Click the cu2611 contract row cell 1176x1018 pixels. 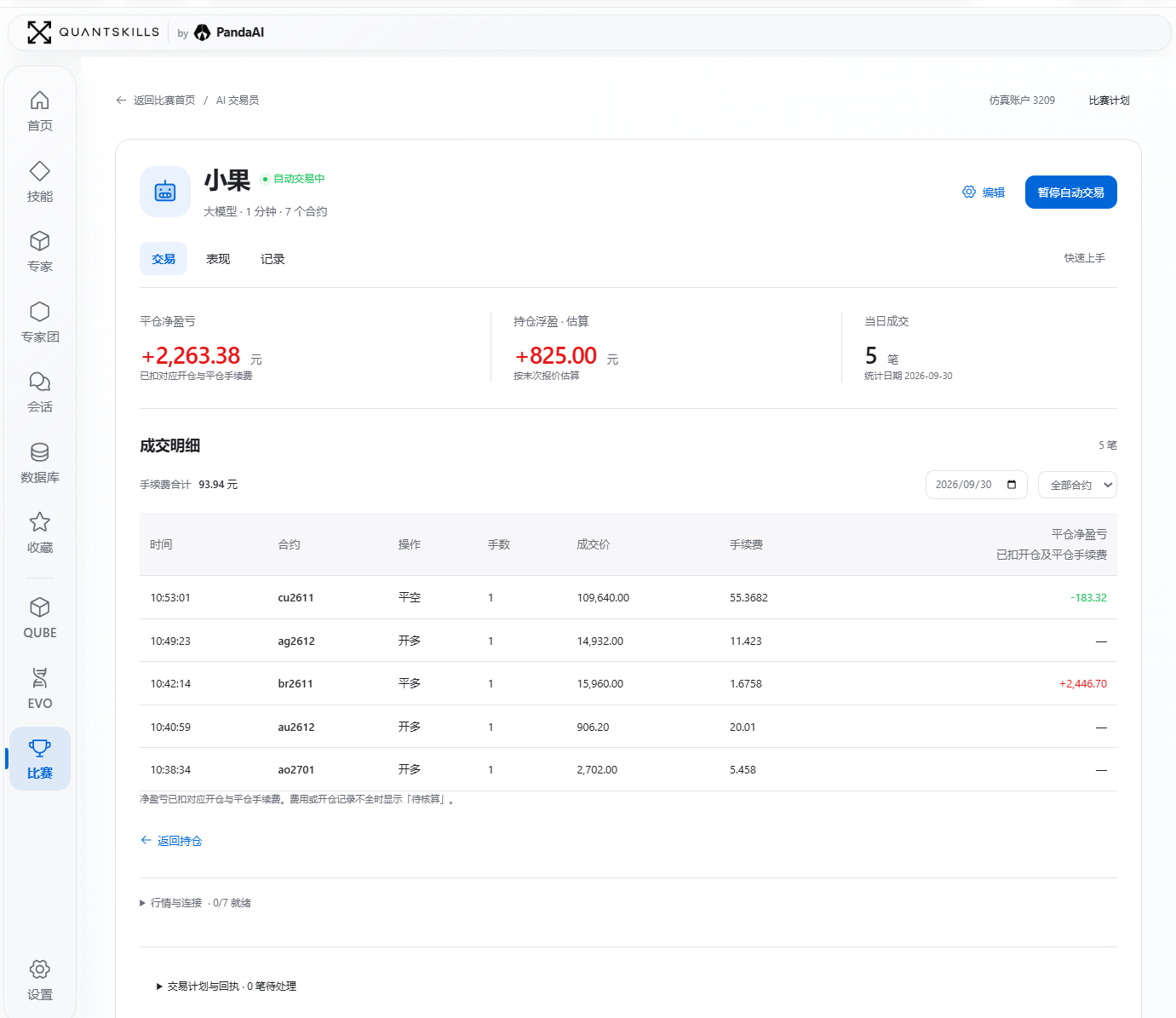point(295,598)
